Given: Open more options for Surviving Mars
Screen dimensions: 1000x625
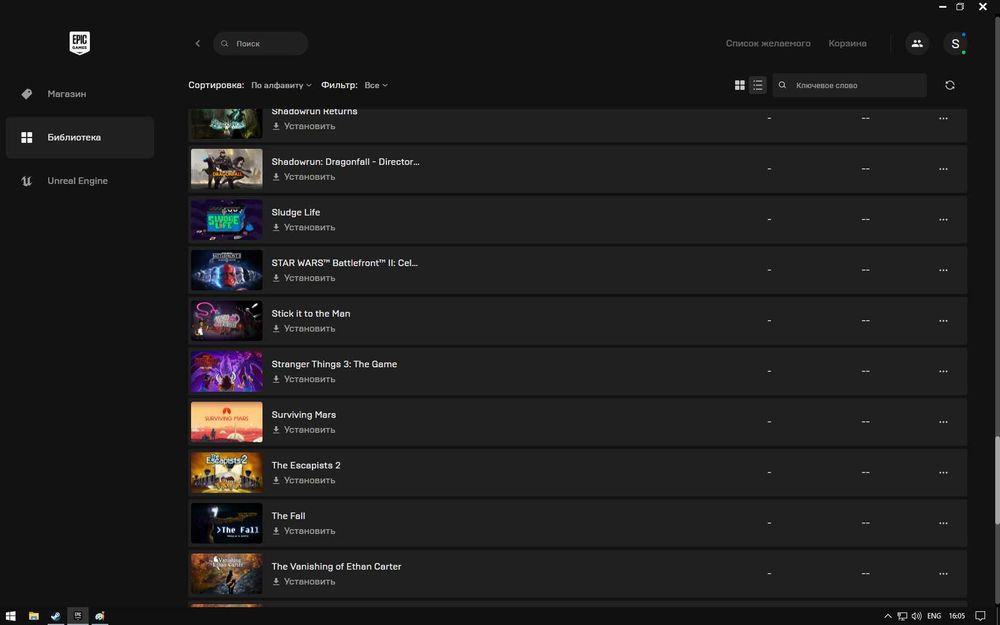Looking at the screenshot, I should (943, 422).
